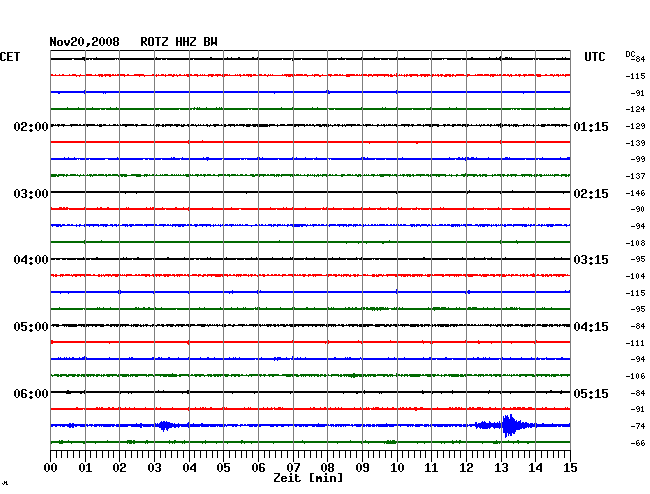650x494 pixels.
Task: Click the date label Nov20,2008
Action: click(x=84, y=42)
